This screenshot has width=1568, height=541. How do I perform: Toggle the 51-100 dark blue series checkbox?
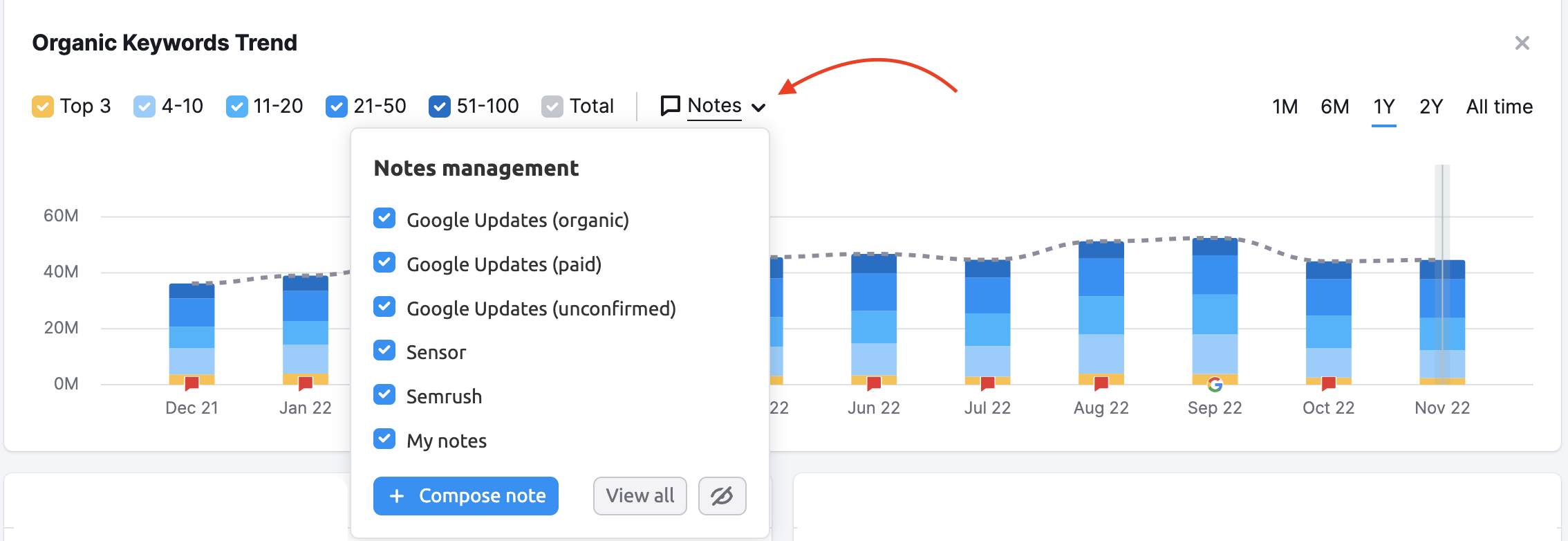tap(440, 107)
